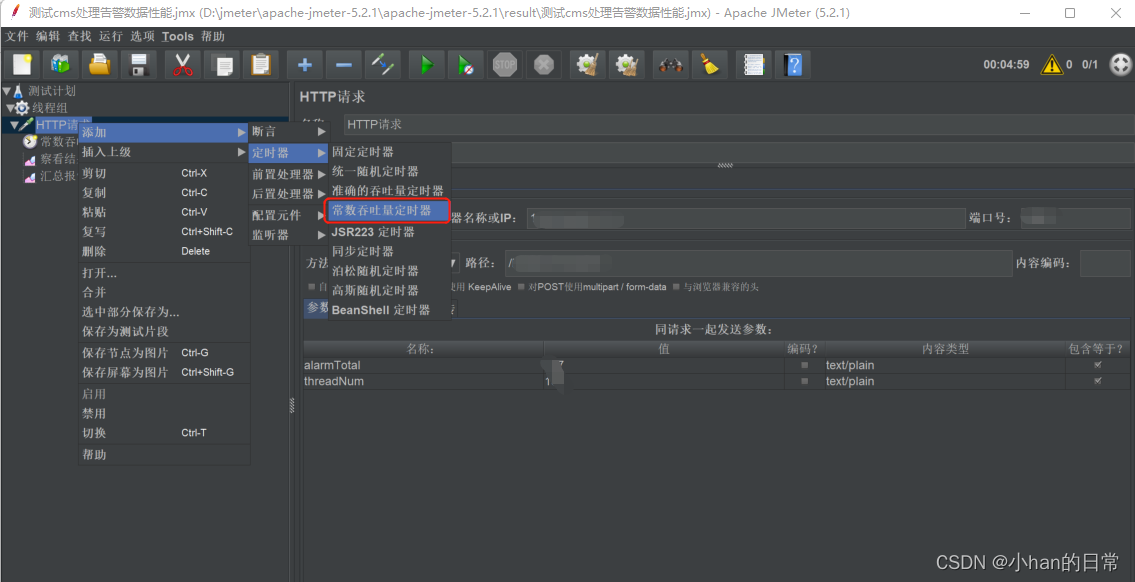Click the Toggle enable/disable toolbar icon
The height and width of the screenshot is (582, 1135).
click(x=381, y=65)
